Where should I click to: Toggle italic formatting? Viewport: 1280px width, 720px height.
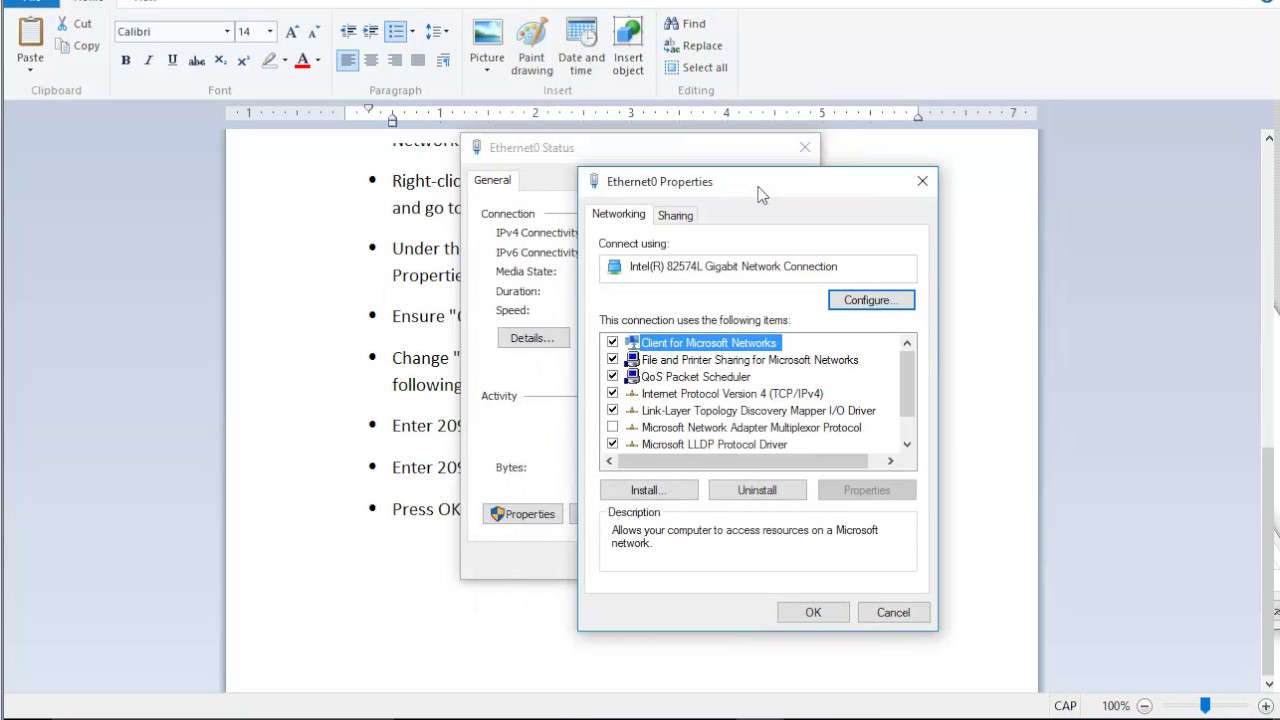tap(149, 61)
